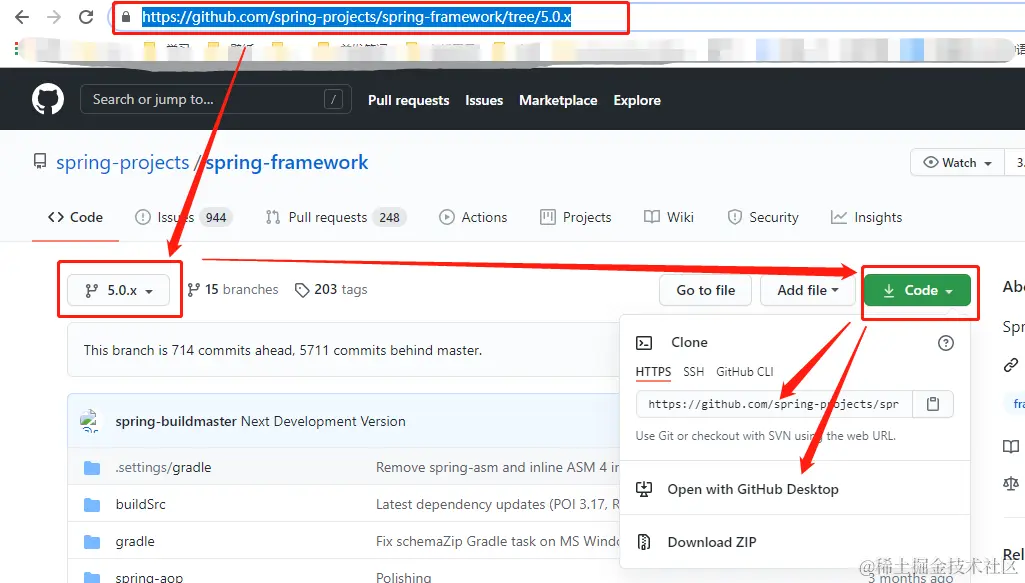
Task: Switch to the Code tab
Action: (75, 217)
